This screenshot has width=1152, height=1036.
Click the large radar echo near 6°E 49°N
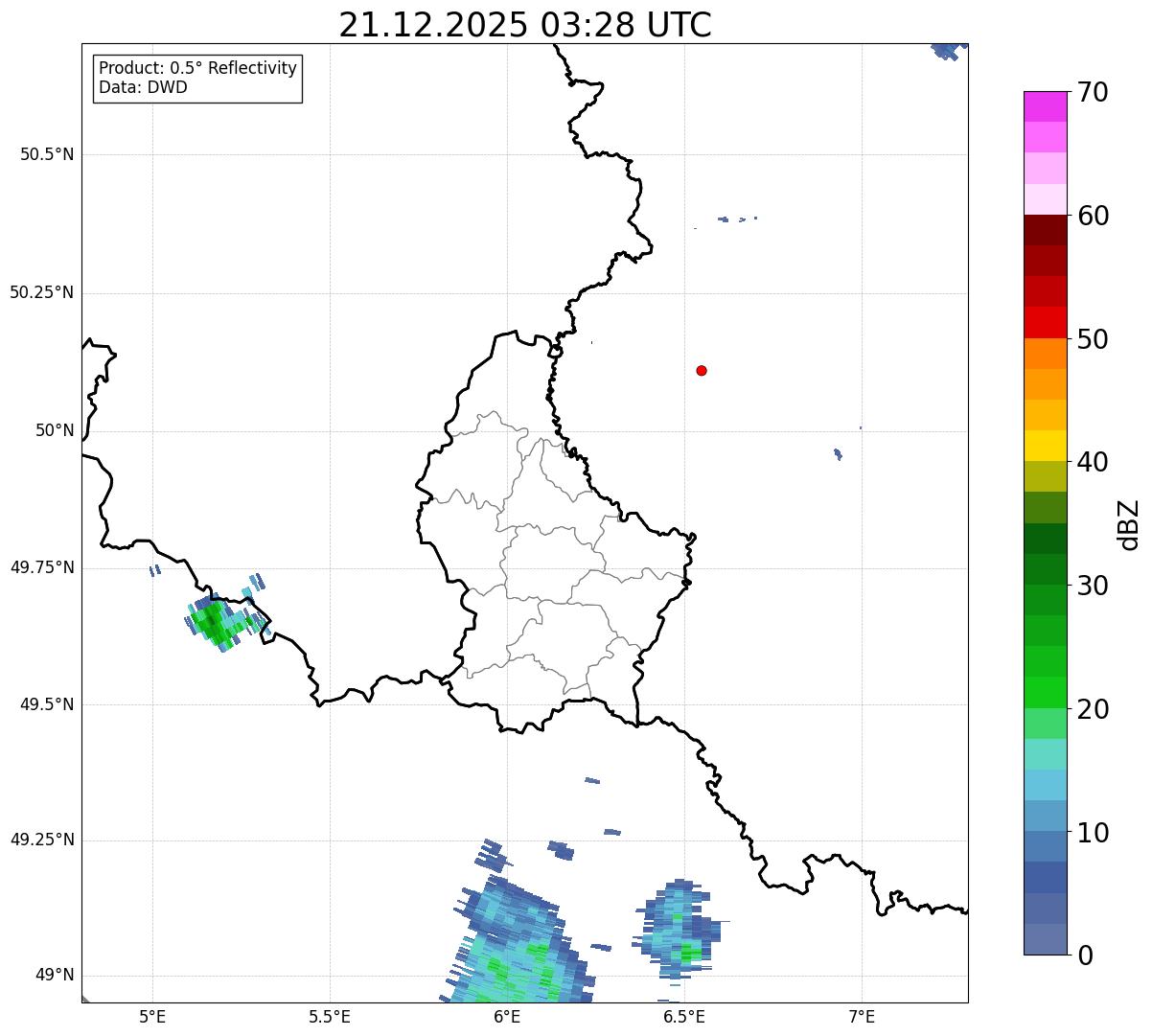(518, 939)
